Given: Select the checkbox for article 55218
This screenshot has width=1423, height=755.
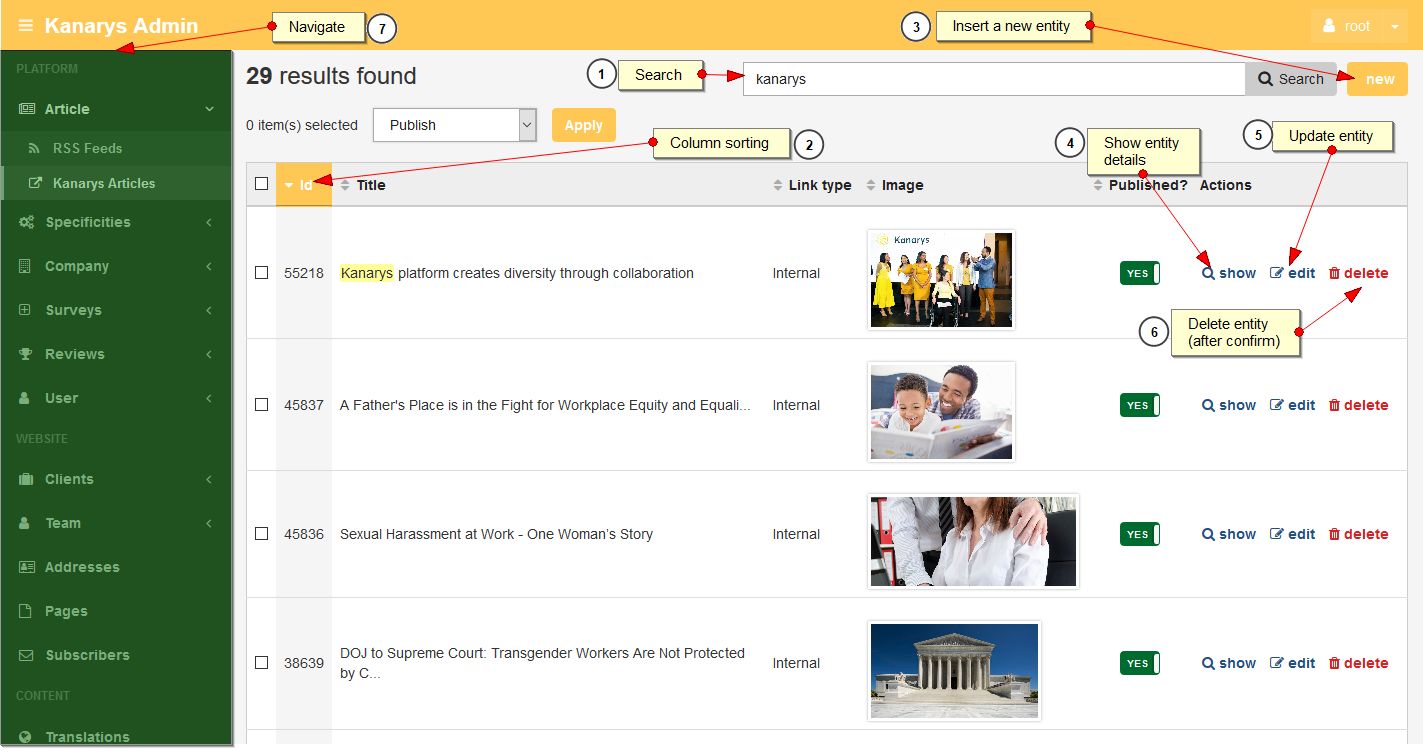Looking at the screenshot, I should tap(262, 273).
